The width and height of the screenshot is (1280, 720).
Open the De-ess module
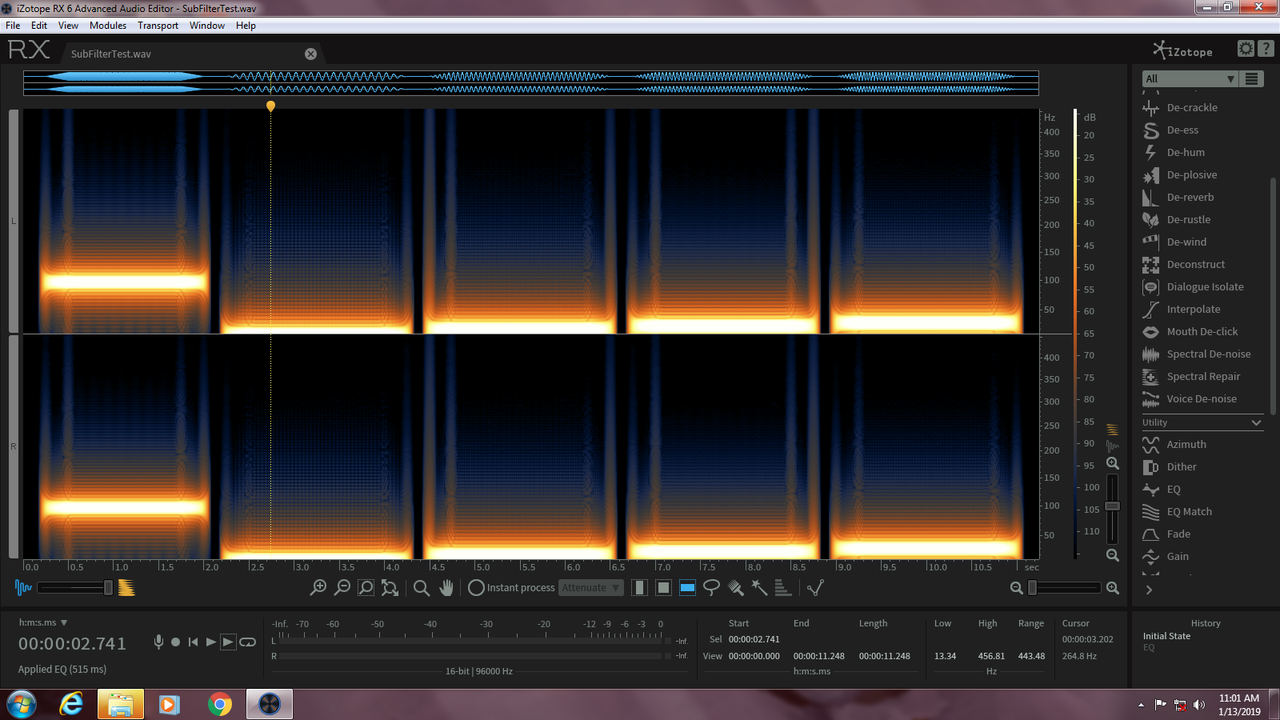[1170, 130]
